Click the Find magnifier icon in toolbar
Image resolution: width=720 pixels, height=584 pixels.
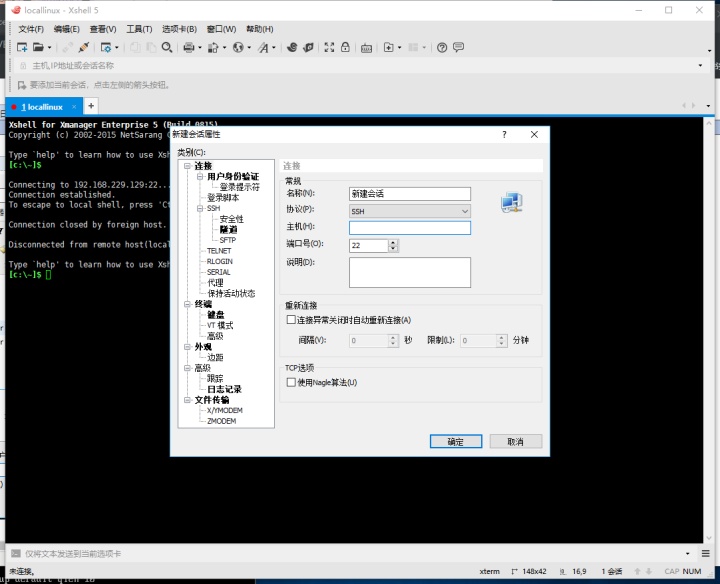167,47
